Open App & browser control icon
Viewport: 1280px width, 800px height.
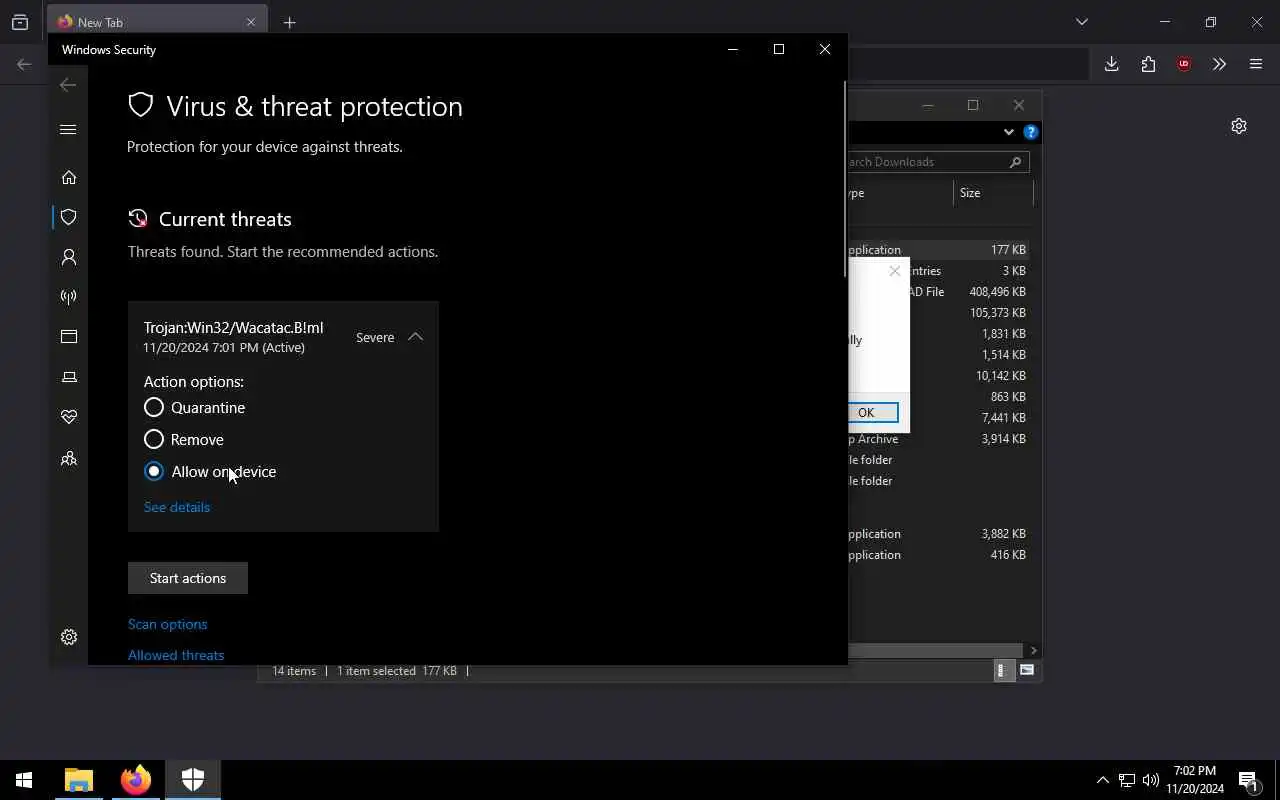(69, 337)
